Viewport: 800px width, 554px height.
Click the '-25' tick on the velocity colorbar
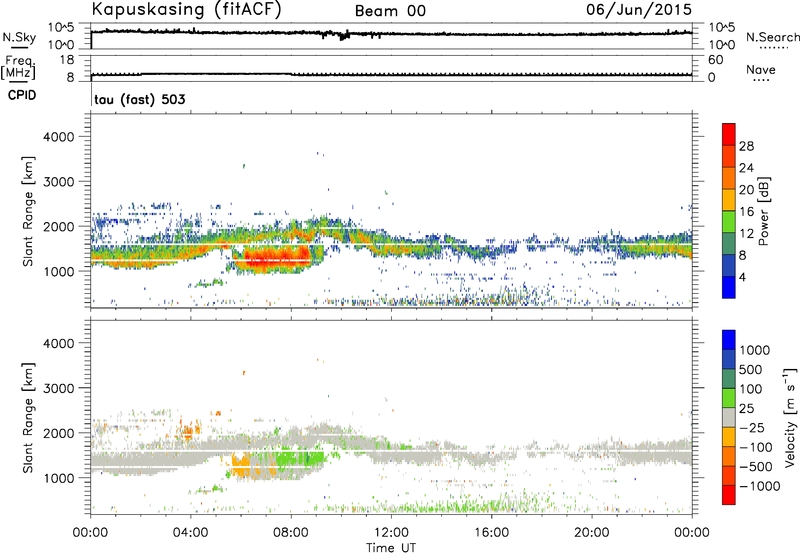753,428
